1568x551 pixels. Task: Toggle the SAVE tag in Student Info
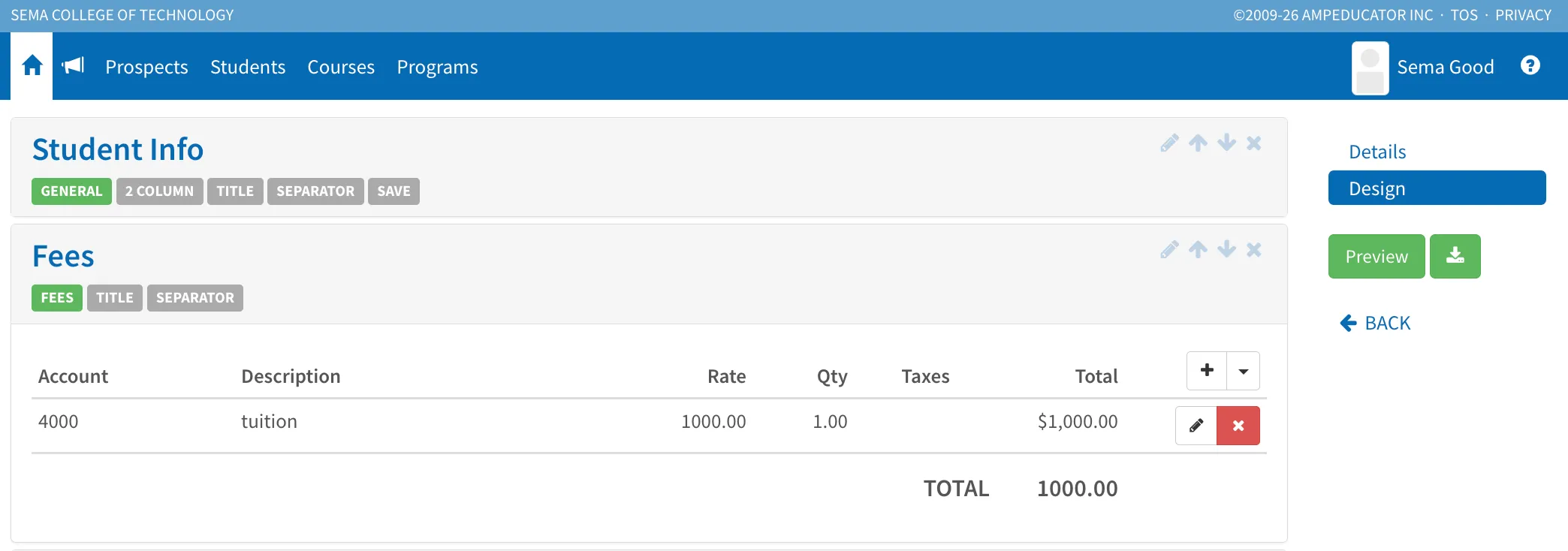(x=394, y=191)
